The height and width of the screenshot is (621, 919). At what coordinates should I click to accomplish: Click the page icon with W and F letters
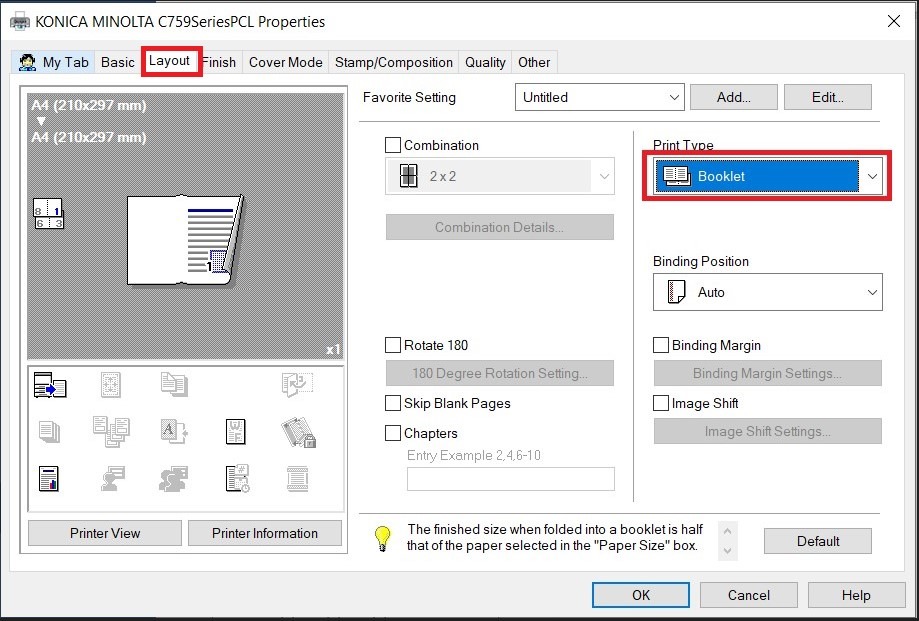[235, 432]
